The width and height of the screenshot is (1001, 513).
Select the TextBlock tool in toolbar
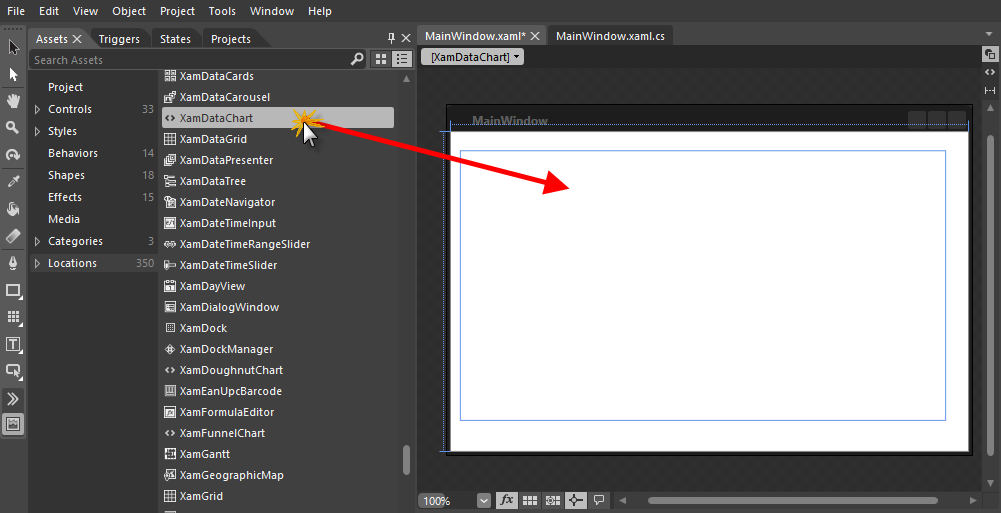click(x=13, y=344)
